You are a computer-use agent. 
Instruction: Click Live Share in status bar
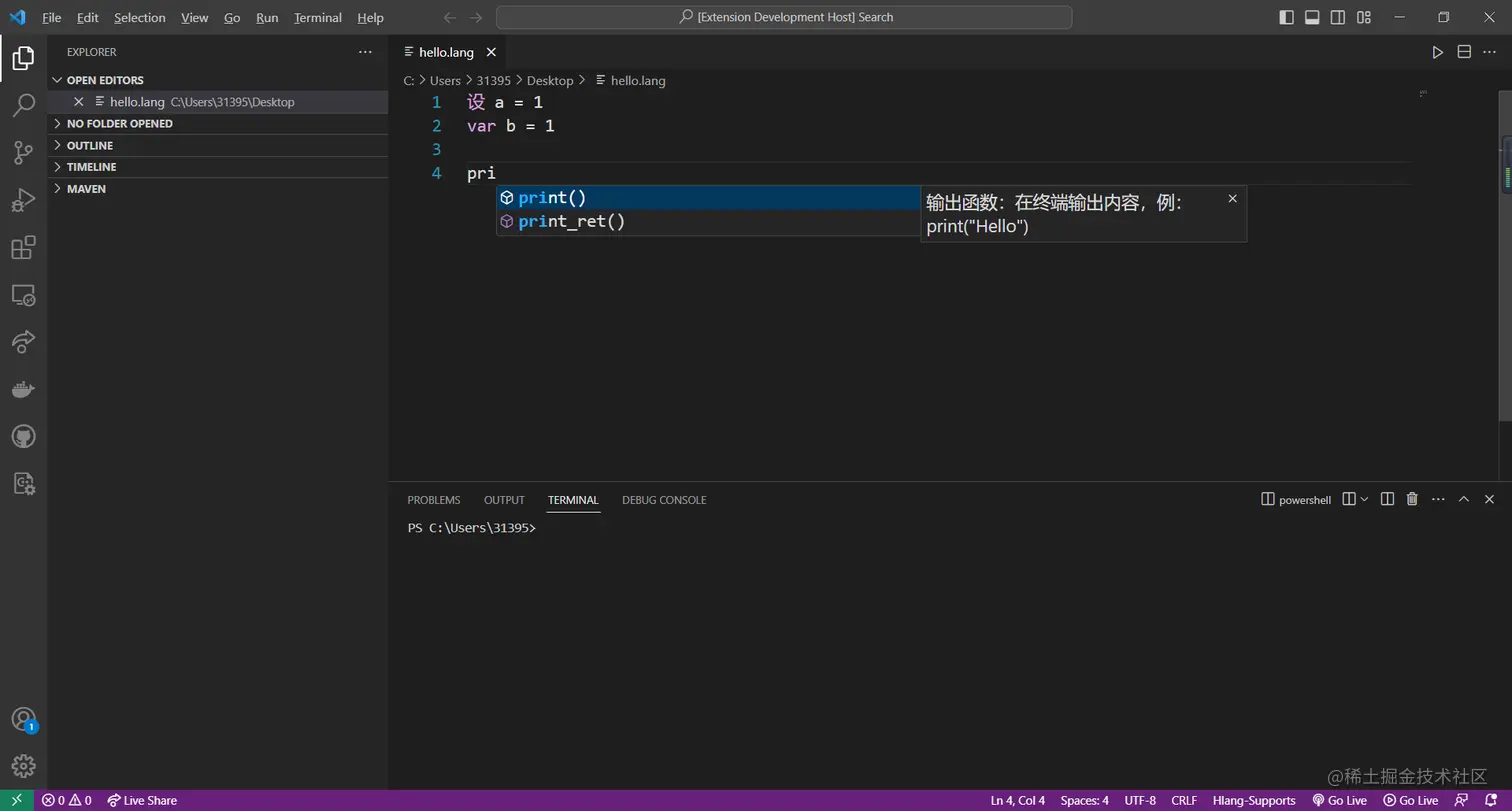(x=142, y=800)
